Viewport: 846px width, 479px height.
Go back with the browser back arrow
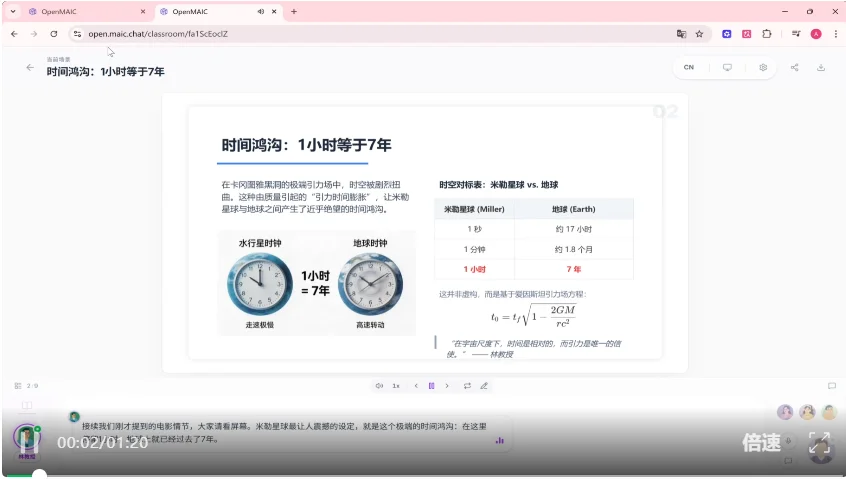click(14, 33)
